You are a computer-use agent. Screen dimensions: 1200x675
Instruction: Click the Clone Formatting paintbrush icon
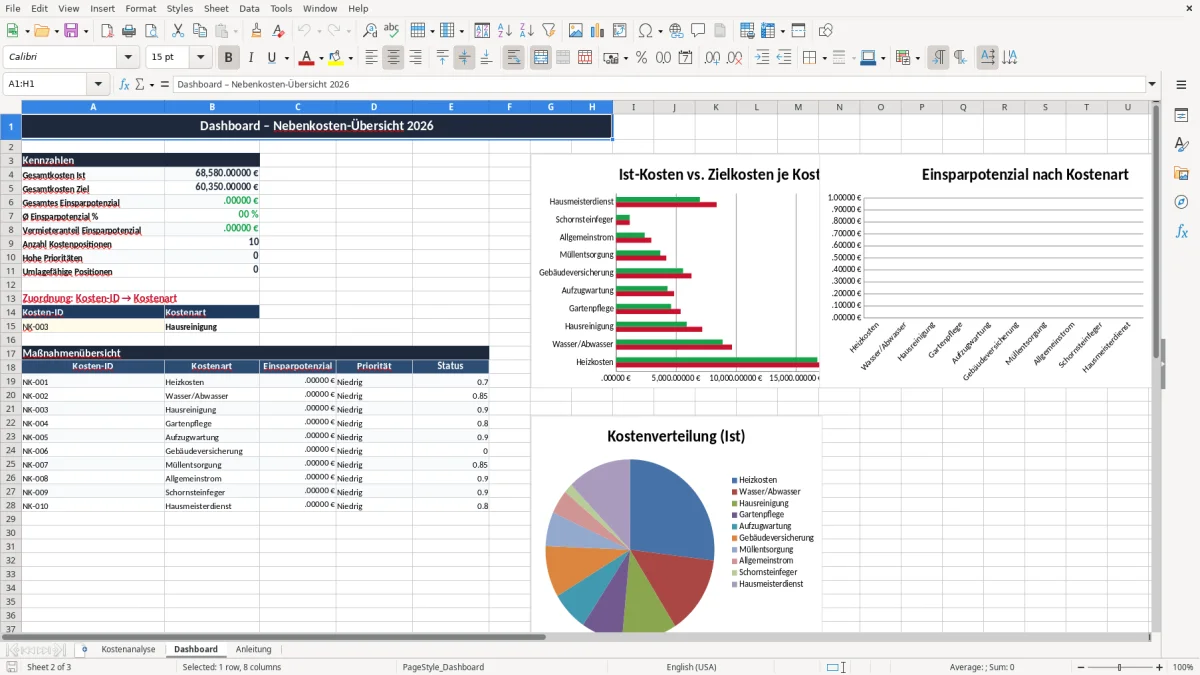256,31
